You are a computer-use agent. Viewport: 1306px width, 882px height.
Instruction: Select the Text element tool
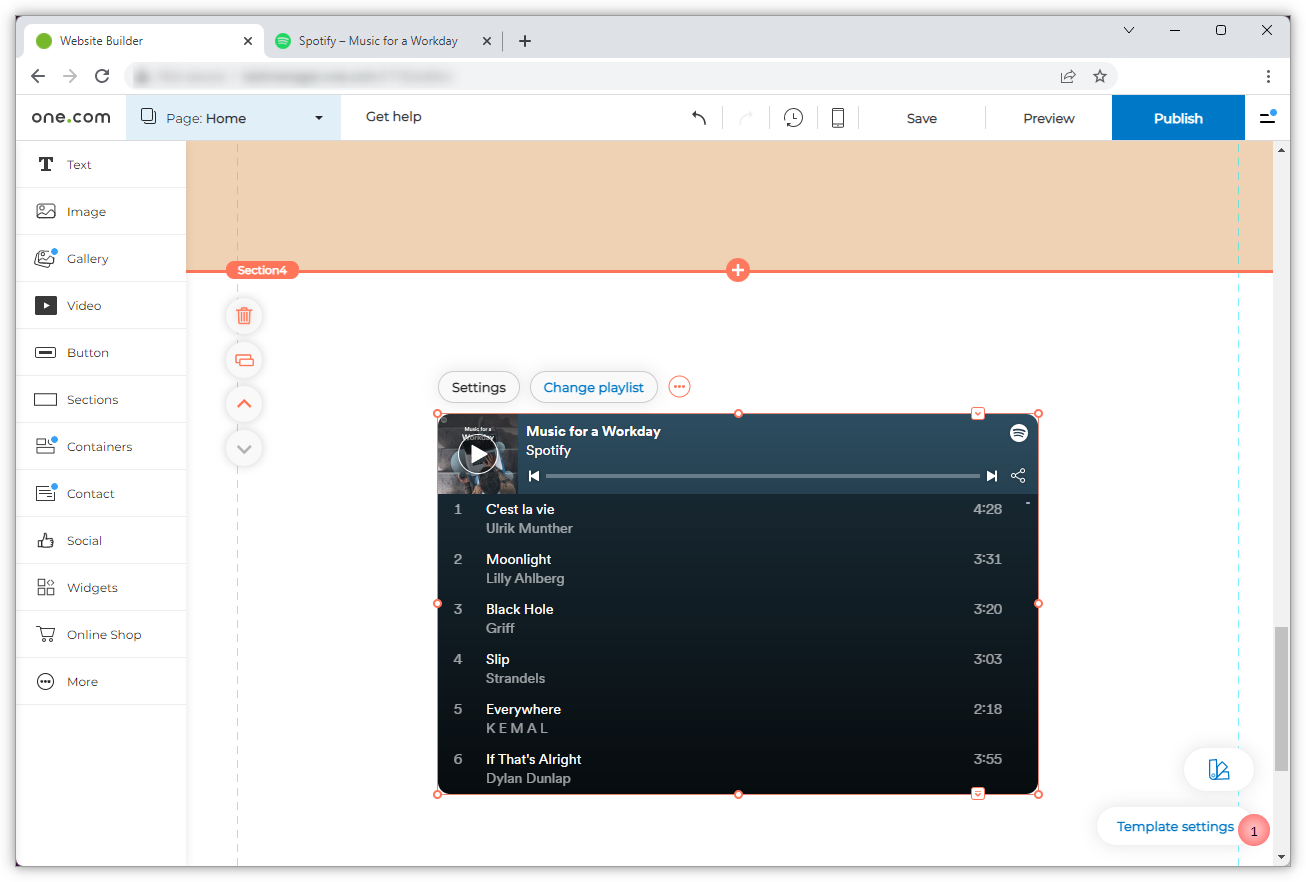coord(78,164)
